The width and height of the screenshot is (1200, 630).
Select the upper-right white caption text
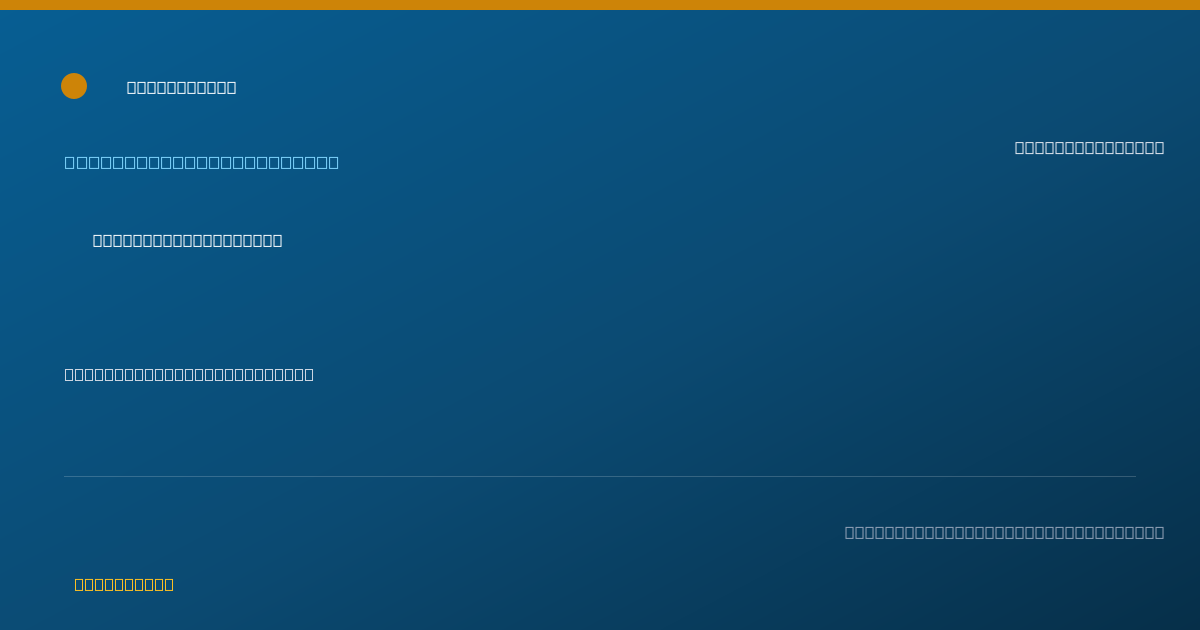click(x=1089, y=148)
